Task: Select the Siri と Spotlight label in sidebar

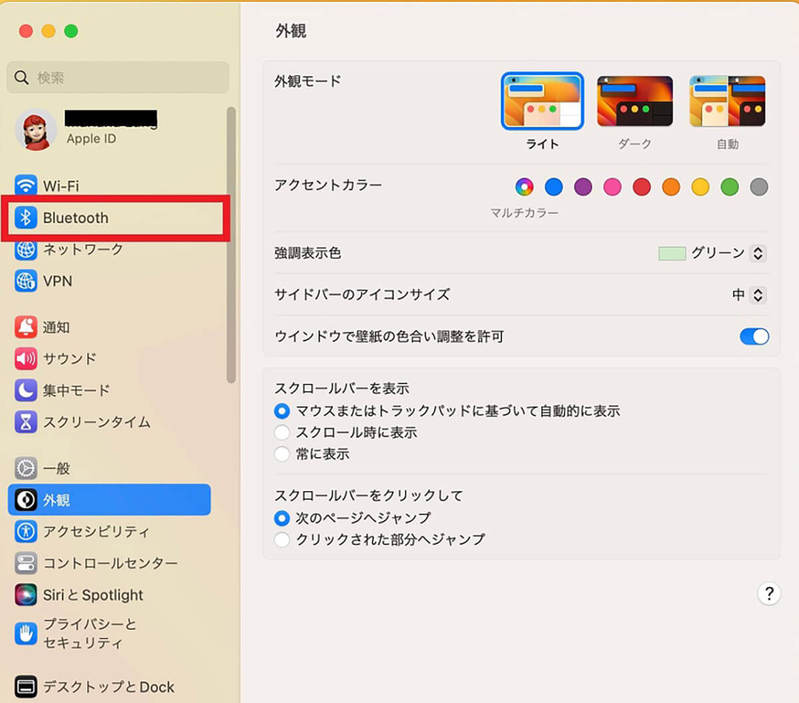Action: pyautogui.click(x=93, y=595)
